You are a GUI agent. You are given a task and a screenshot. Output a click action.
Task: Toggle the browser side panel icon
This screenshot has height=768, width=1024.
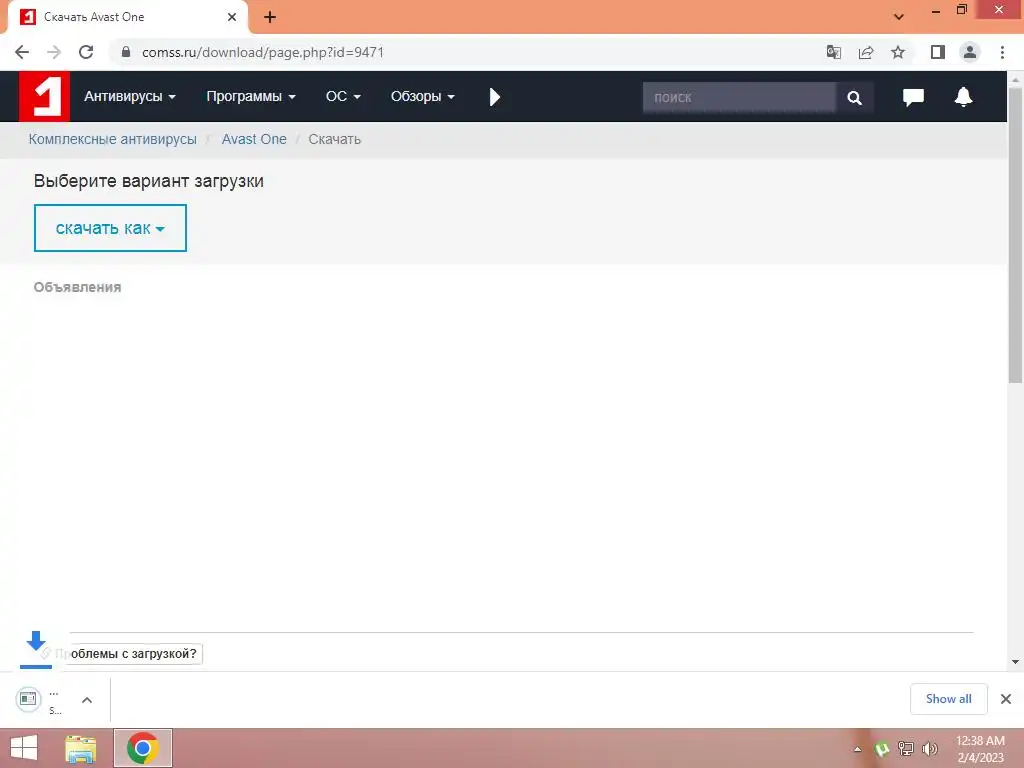(938, 52)
